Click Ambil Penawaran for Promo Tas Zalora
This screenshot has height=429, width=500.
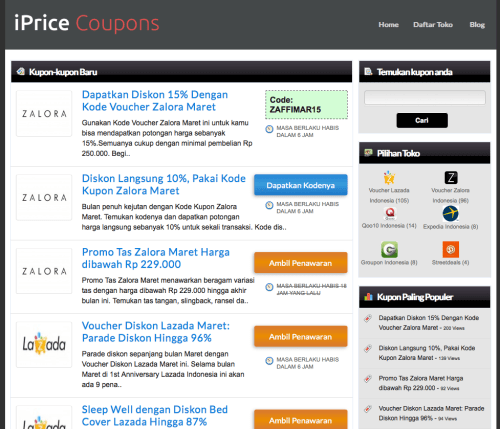pos(301,263)
